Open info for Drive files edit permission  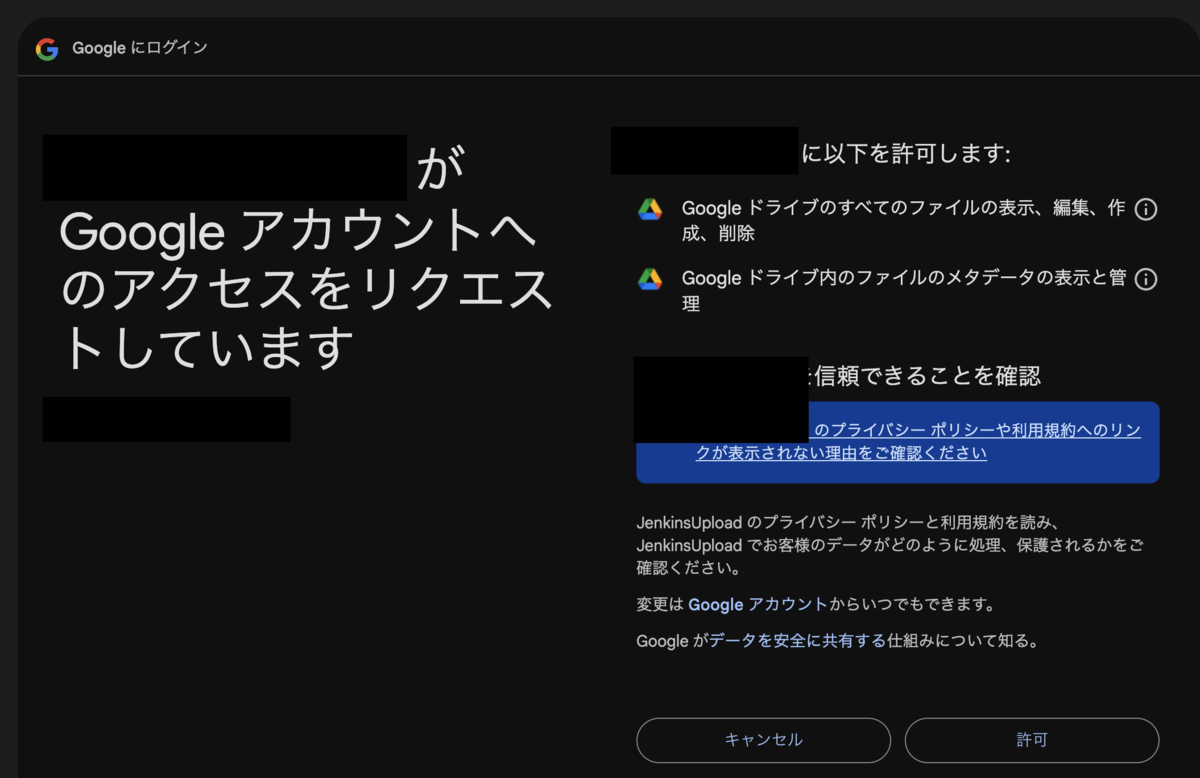1147,209
